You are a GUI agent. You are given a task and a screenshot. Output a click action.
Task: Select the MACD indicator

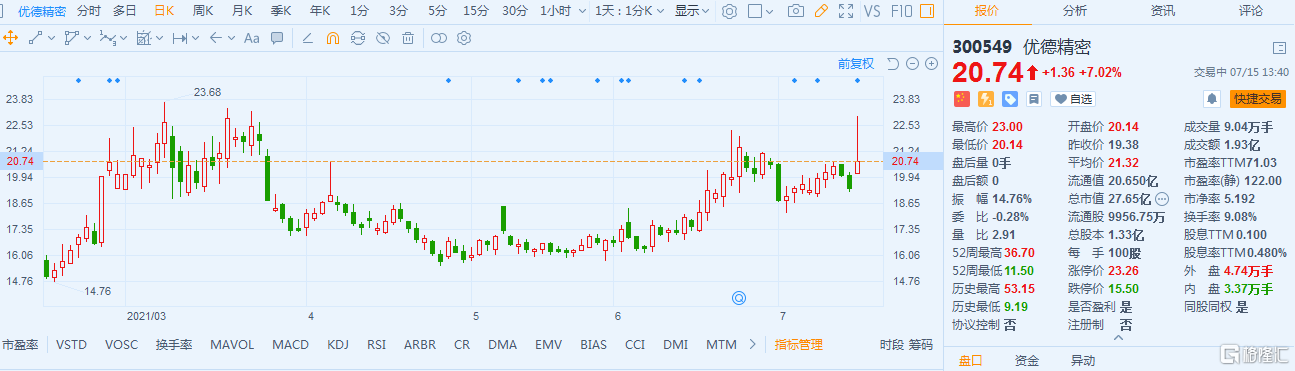click(290, 344)
